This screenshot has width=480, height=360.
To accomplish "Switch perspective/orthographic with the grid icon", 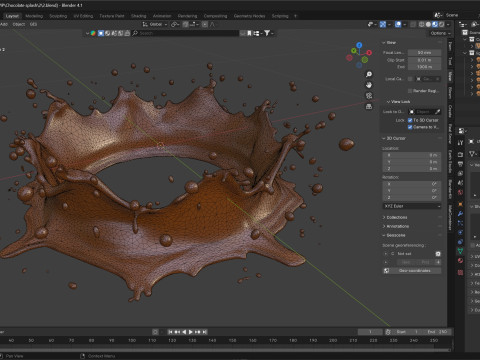I will pyautogui.click(x=369, y=106).
